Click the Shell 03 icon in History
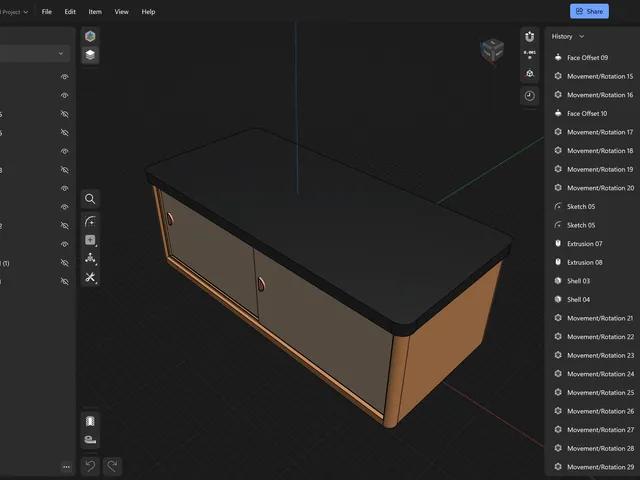640x480 pixels. 558,280
